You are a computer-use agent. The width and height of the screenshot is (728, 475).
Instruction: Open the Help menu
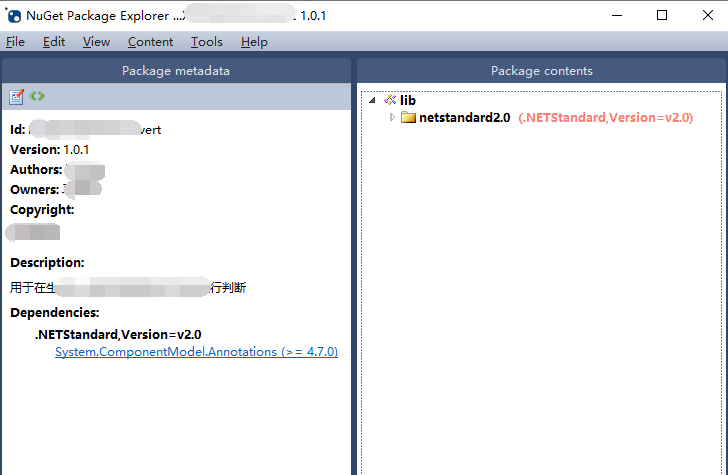tap(254, 42)
